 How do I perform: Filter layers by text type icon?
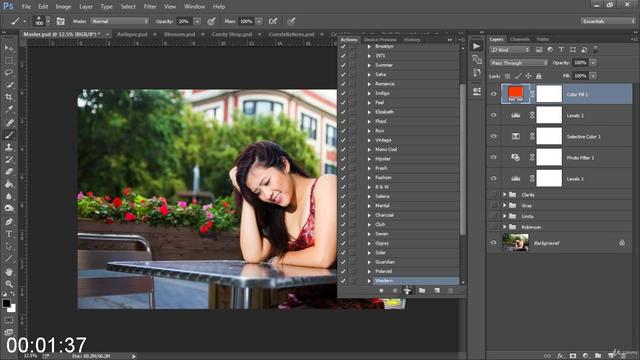tap(561, 50)
